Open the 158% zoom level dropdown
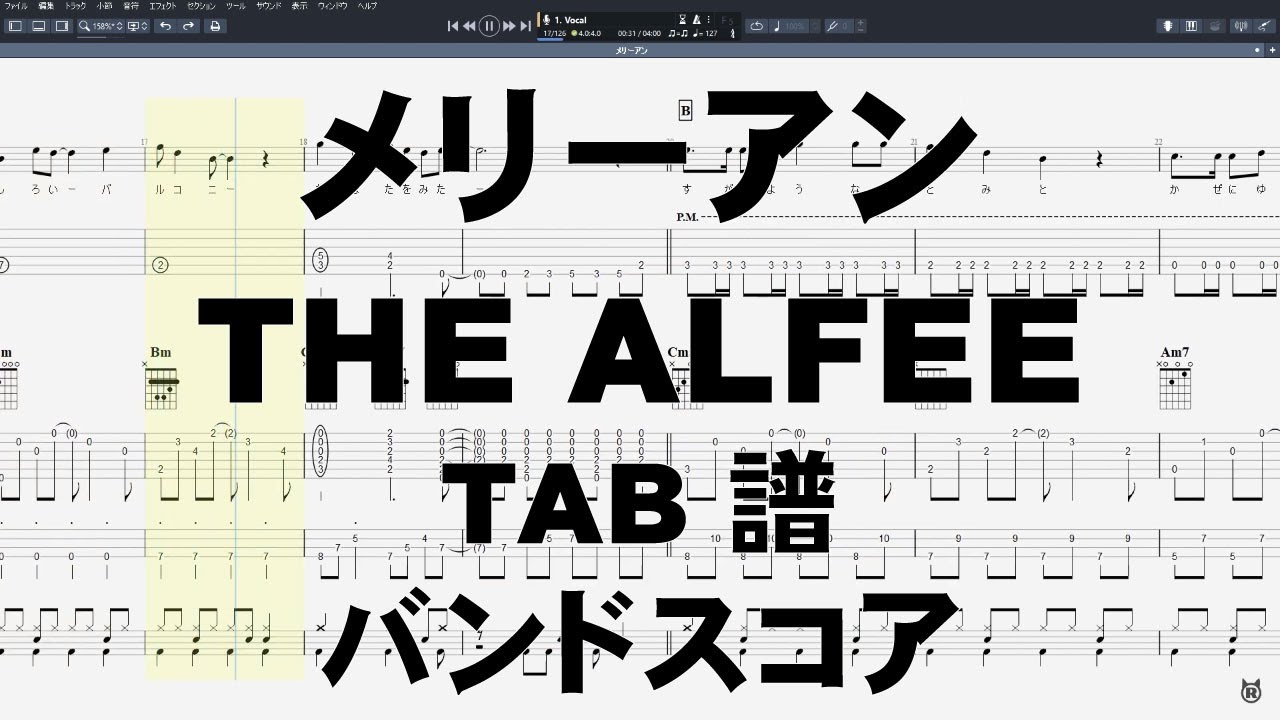 coord(101,26)
